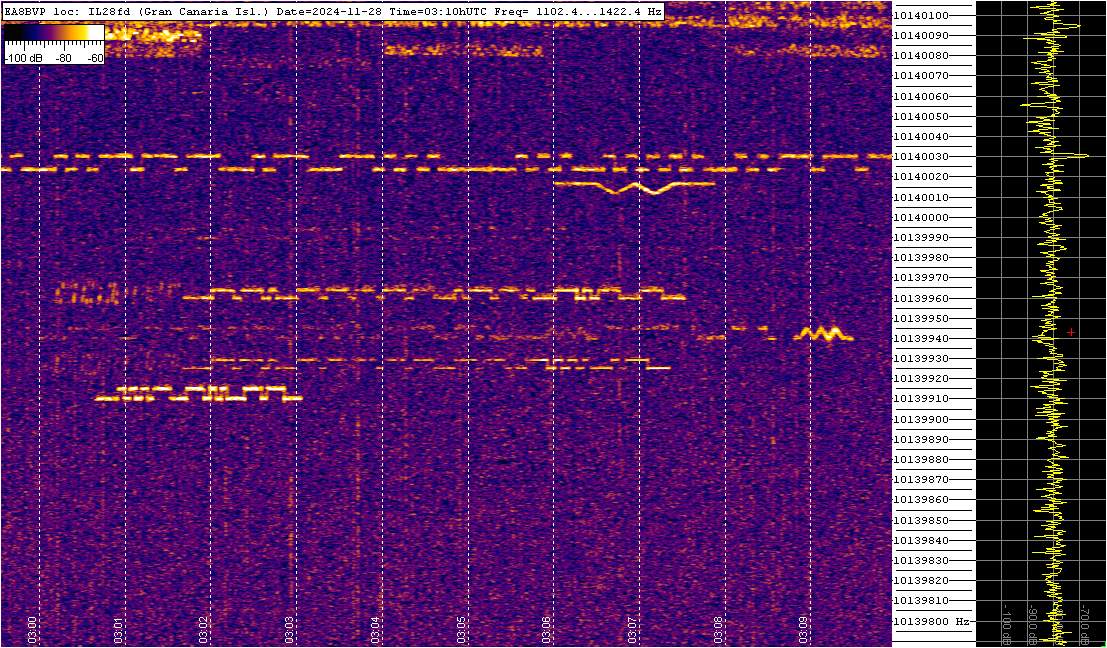Click the 10139890 frequency label
Viewport: 1107px width, 648px height.
(921, 439)
